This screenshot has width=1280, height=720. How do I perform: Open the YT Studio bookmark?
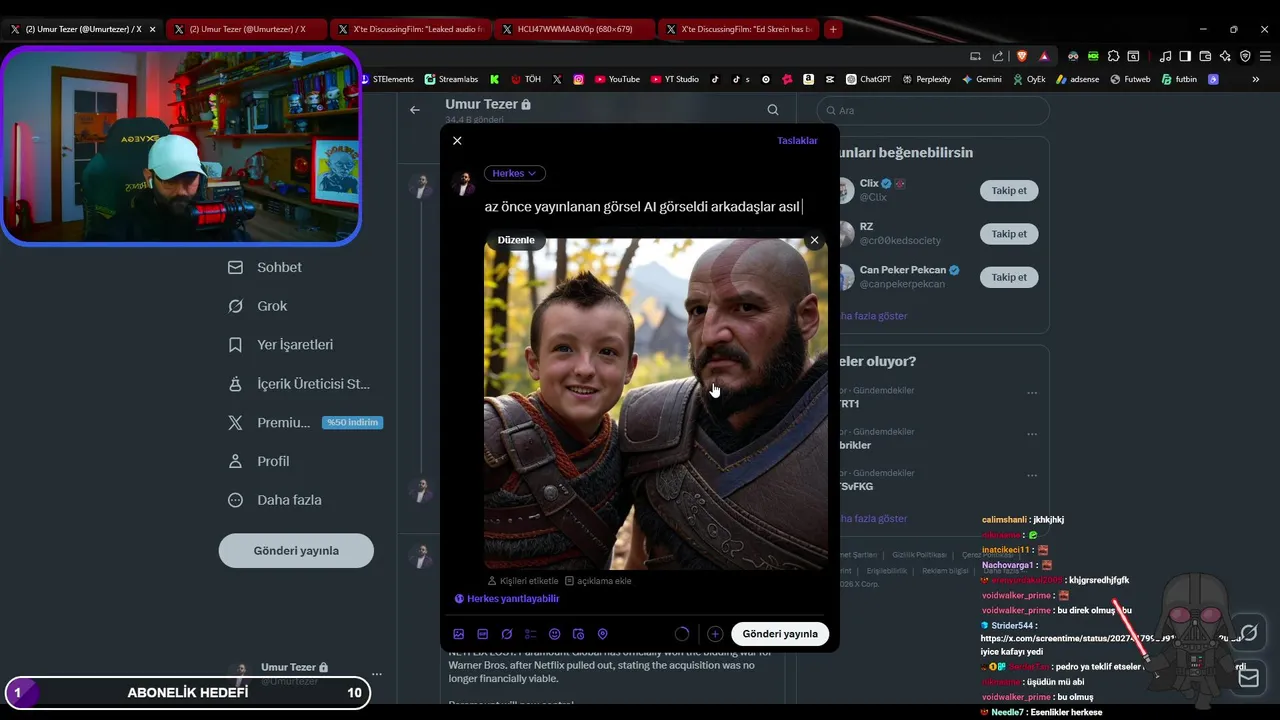point(675,79)
